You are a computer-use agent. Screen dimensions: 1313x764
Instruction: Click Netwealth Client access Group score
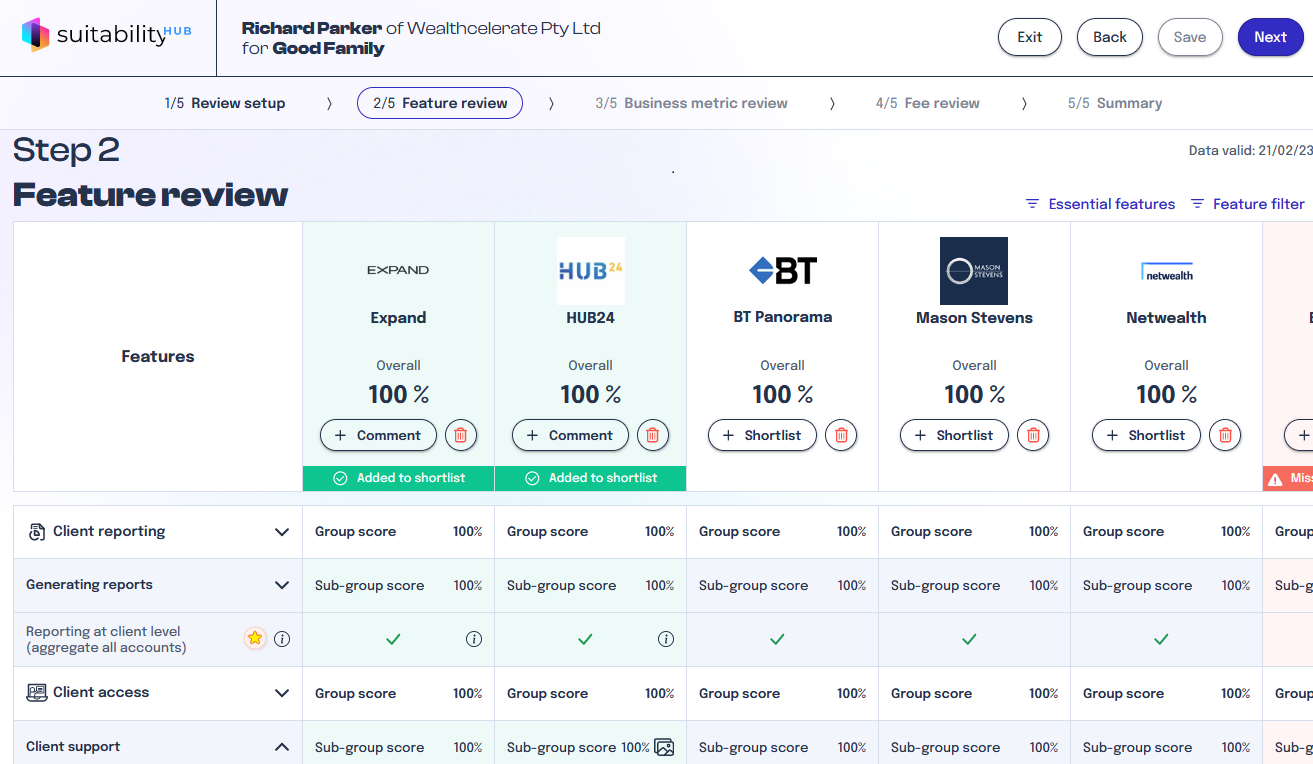point(1167,694)
